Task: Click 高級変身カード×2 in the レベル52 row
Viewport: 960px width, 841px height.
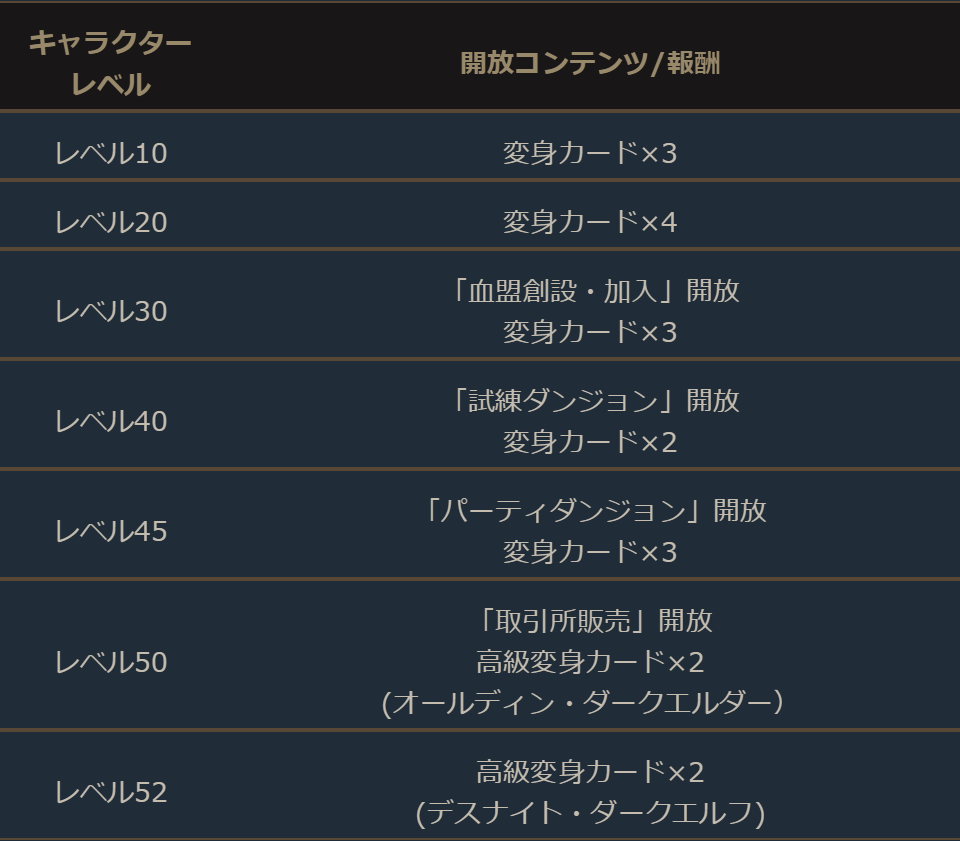Action: click(x=590, y=772)
